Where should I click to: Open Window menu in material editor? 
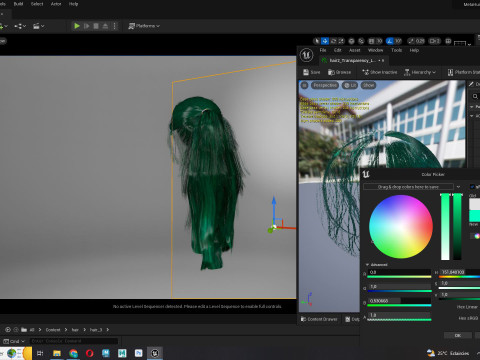(x=375, y=50)
